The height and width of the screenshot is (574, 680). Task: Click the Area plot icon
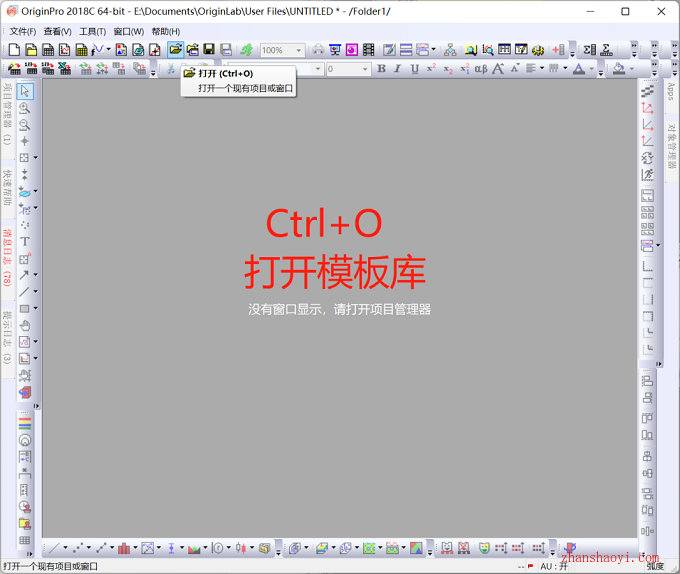pos(194,548)
